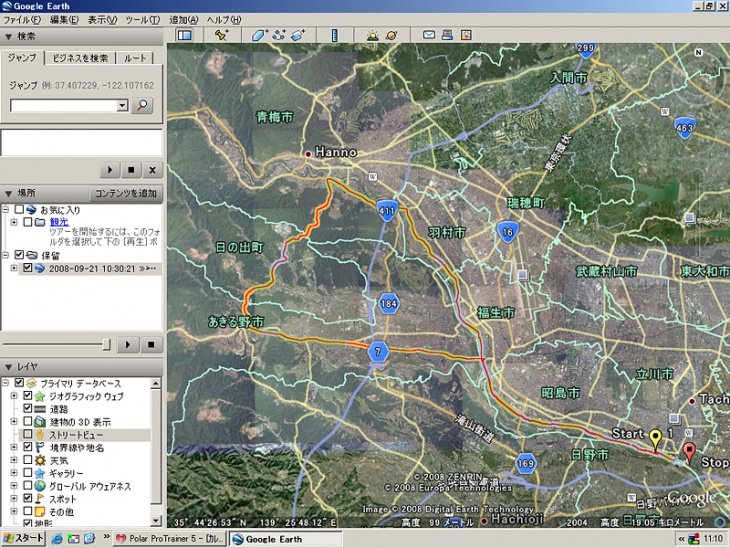Click the jump search text field
The image size is (730, 548).
pos(64,105)
